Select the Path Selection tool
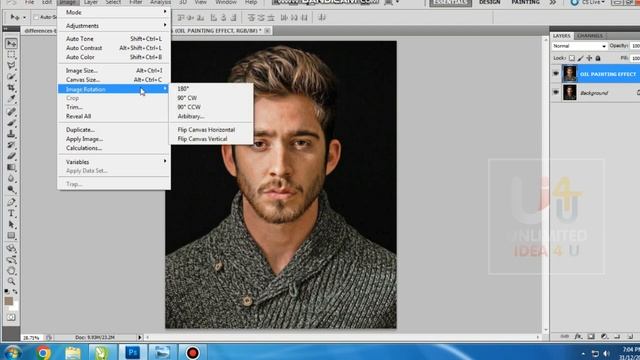The width and height of the screenshot is (640, 360). click(11, 224)
